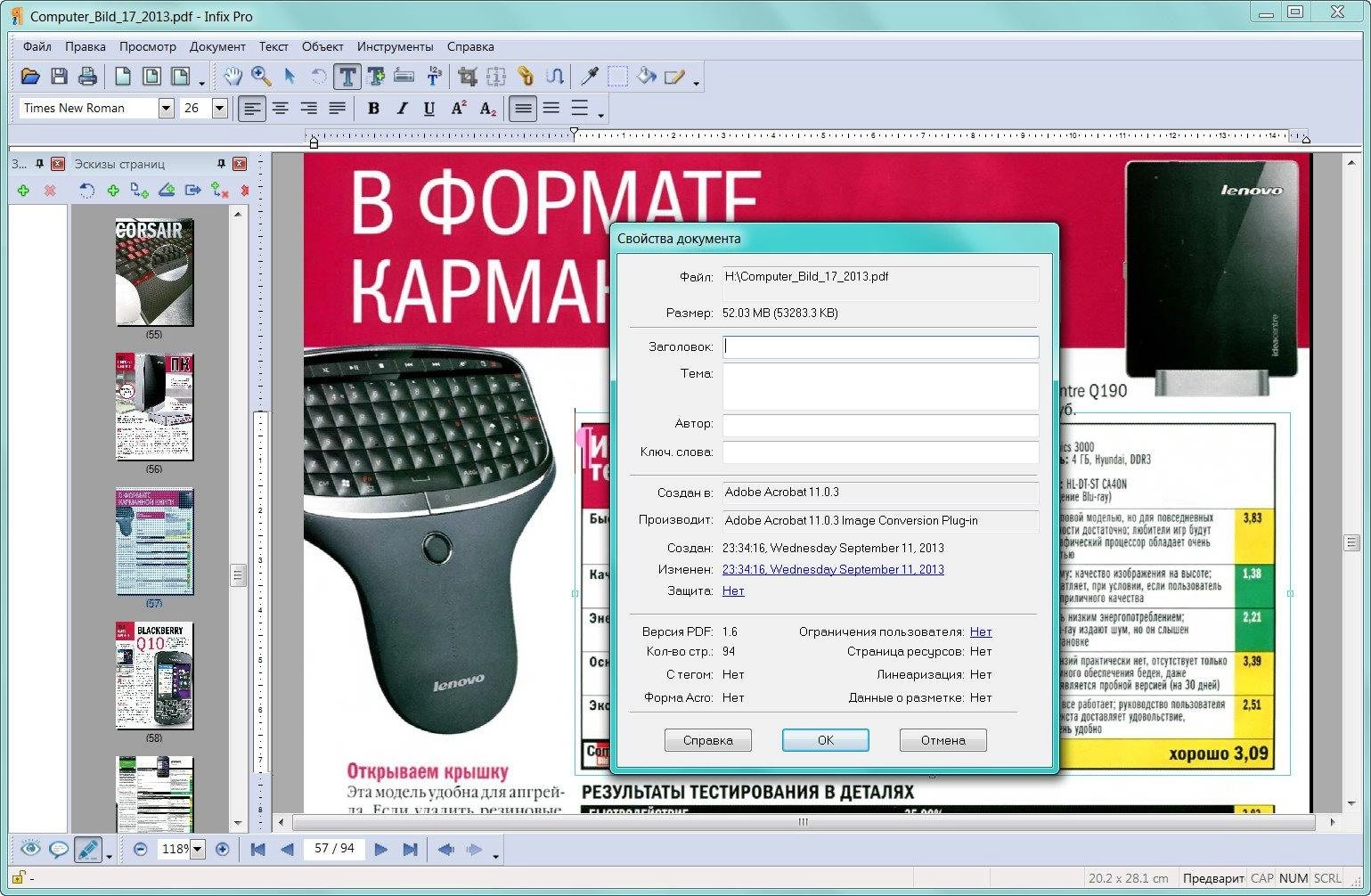
Task: Go to the first page
Action: 258,850
